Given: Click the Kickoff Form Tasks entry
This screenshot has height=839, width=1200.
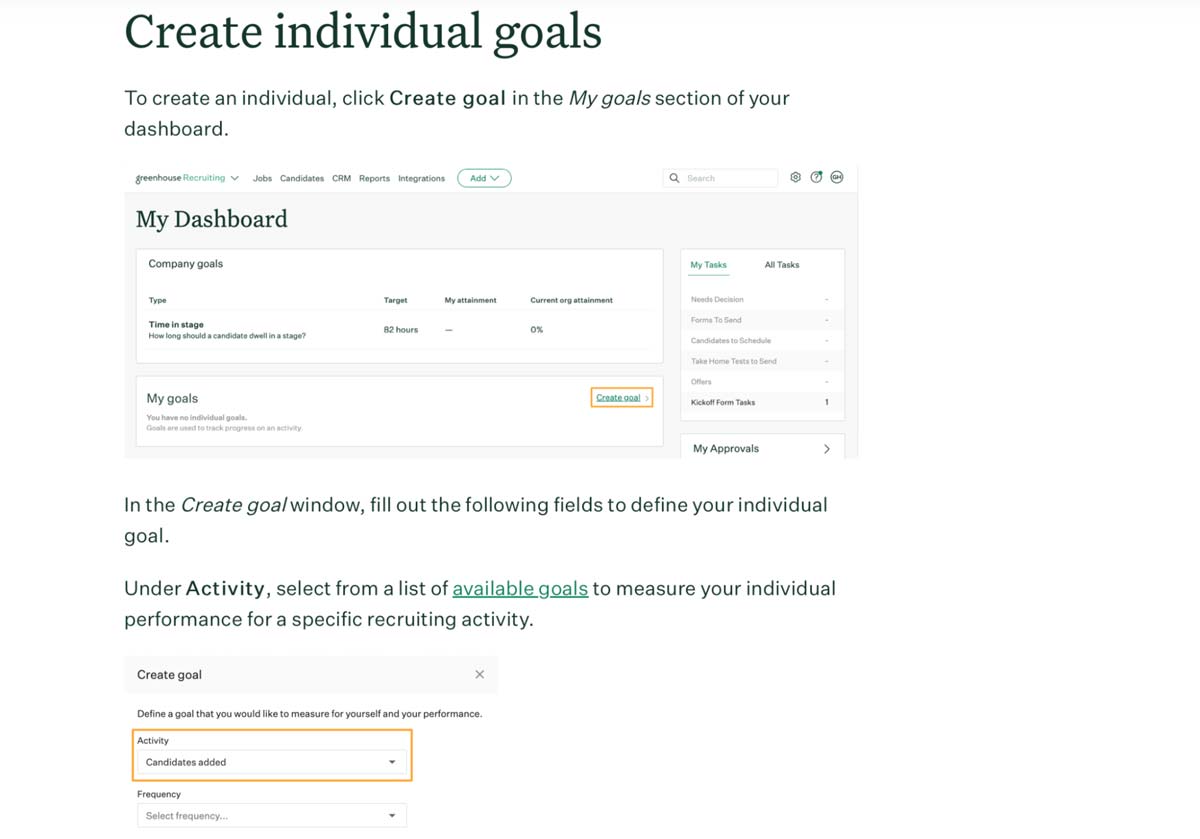Looking at the screenshot, I should tap(723, 402).
